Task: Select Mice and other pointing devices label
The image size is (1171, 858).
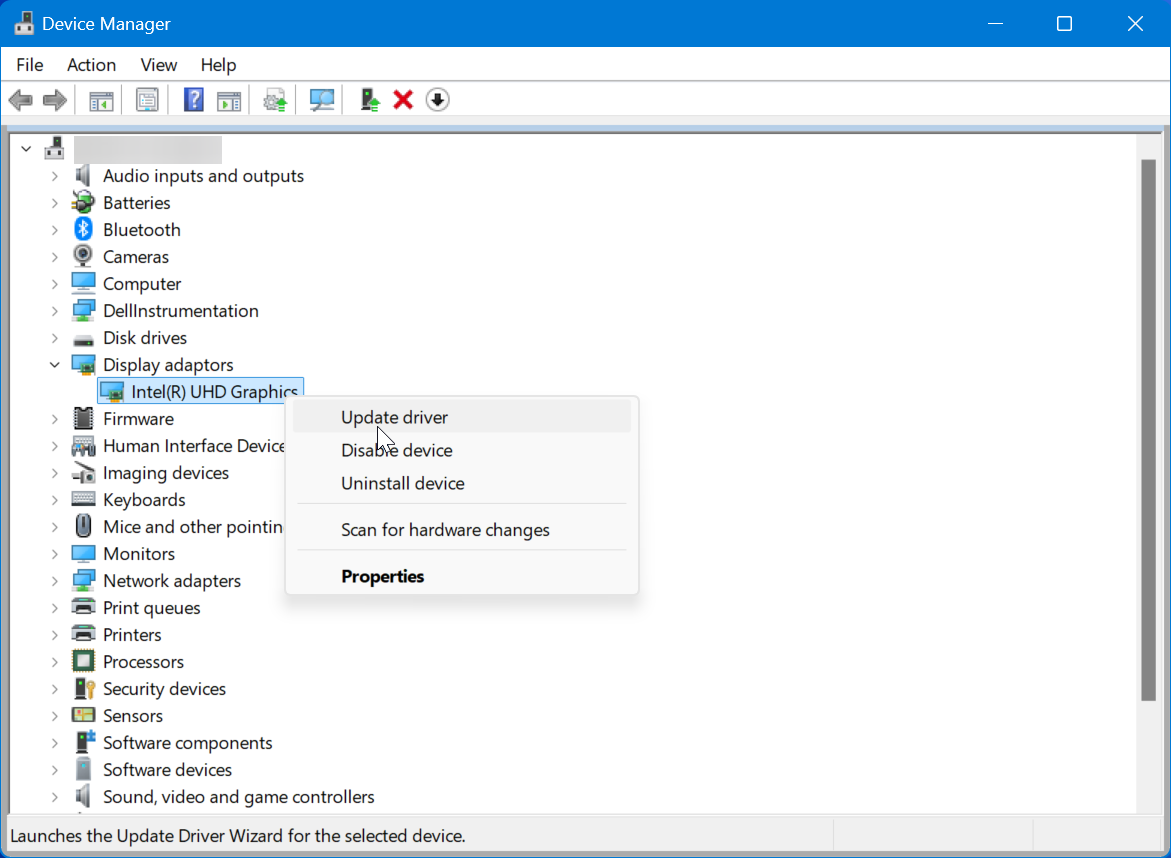Action: 193,526
